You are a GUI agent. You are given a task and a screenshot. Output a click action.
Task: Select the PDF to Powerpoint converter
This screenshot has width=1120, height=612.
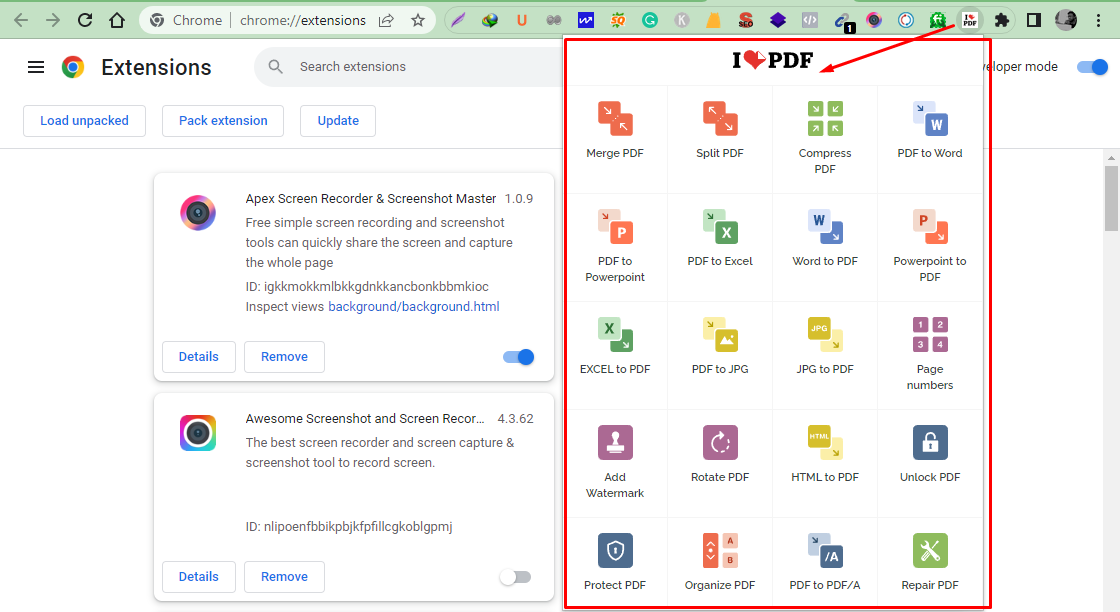coord(615,246)
